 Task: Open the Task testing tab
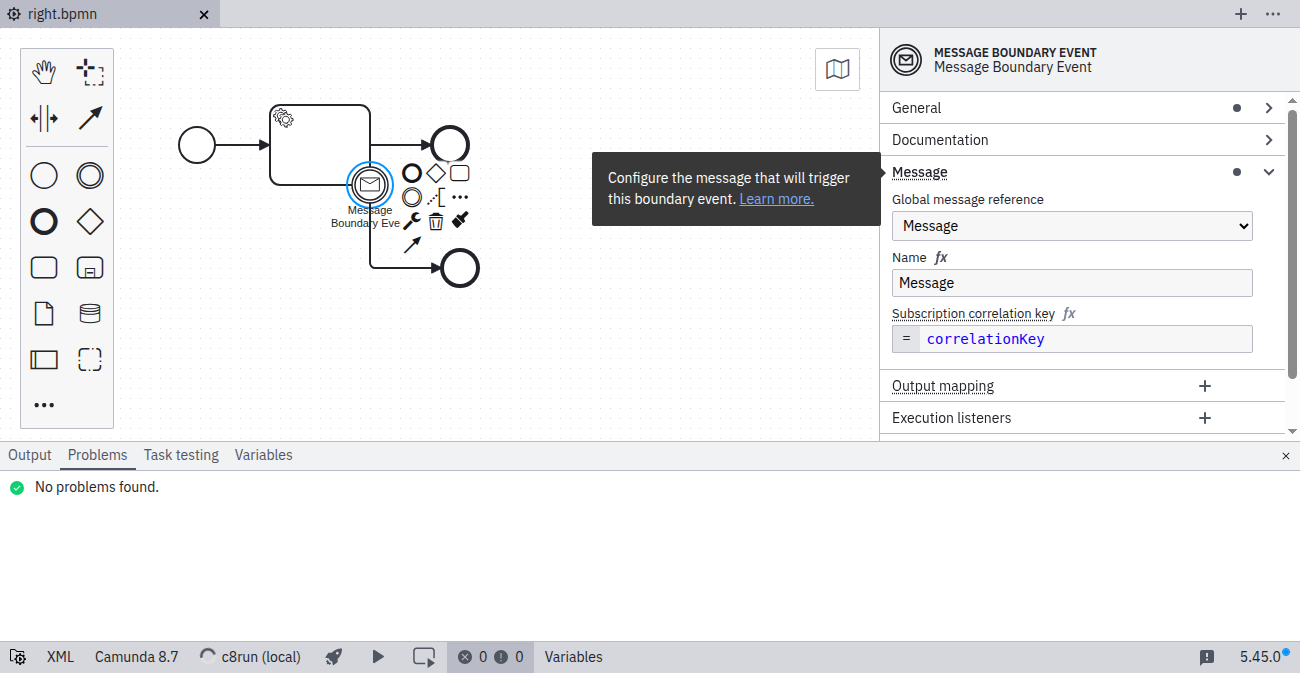181,455
